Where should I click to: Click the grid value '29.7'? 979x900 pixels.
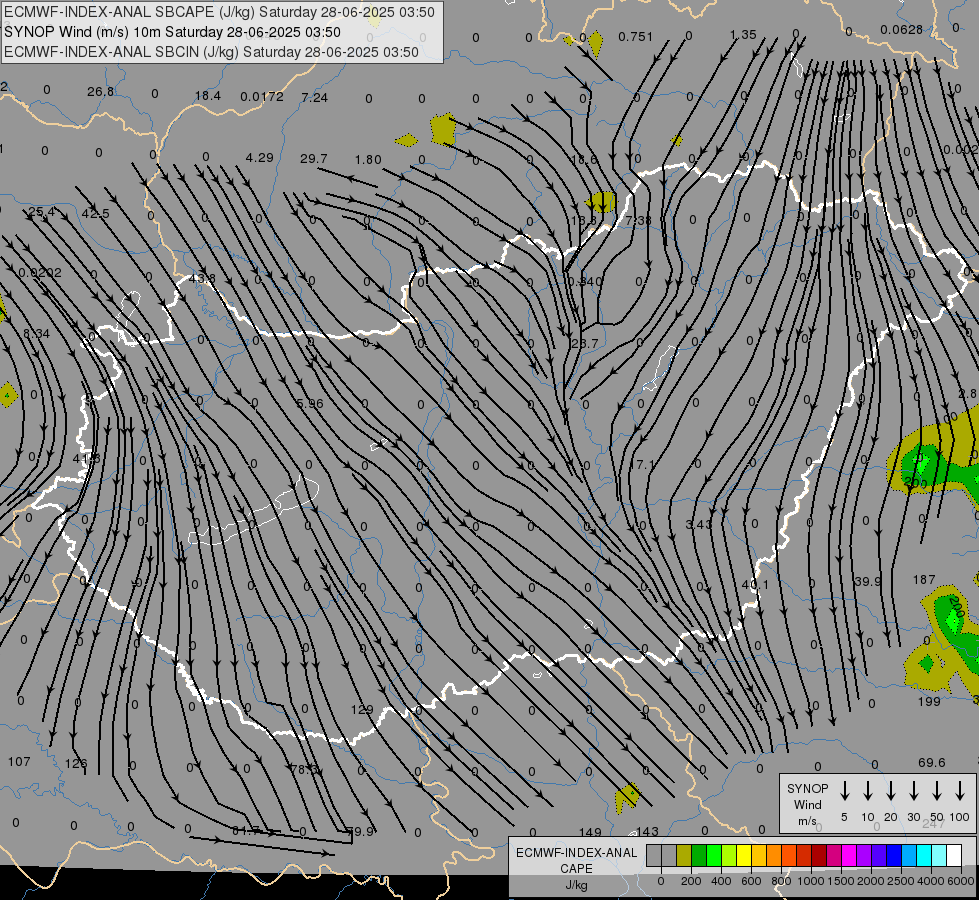pos(313,159)
